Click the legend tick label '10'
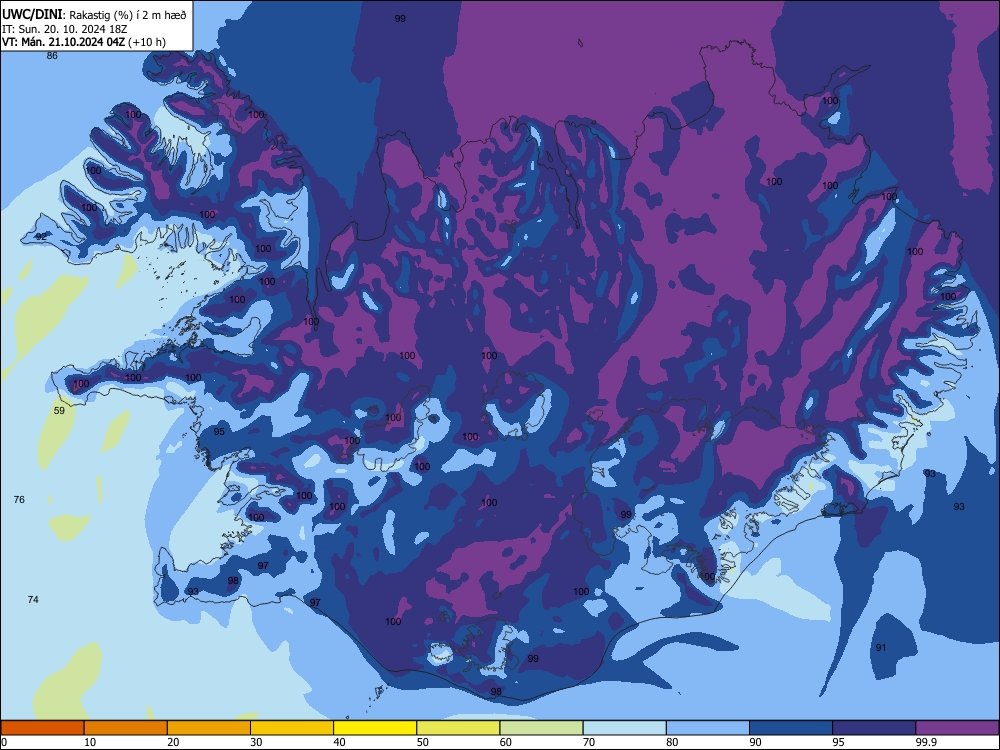This screenshot has height=750, width=1000. pos(90,742)
